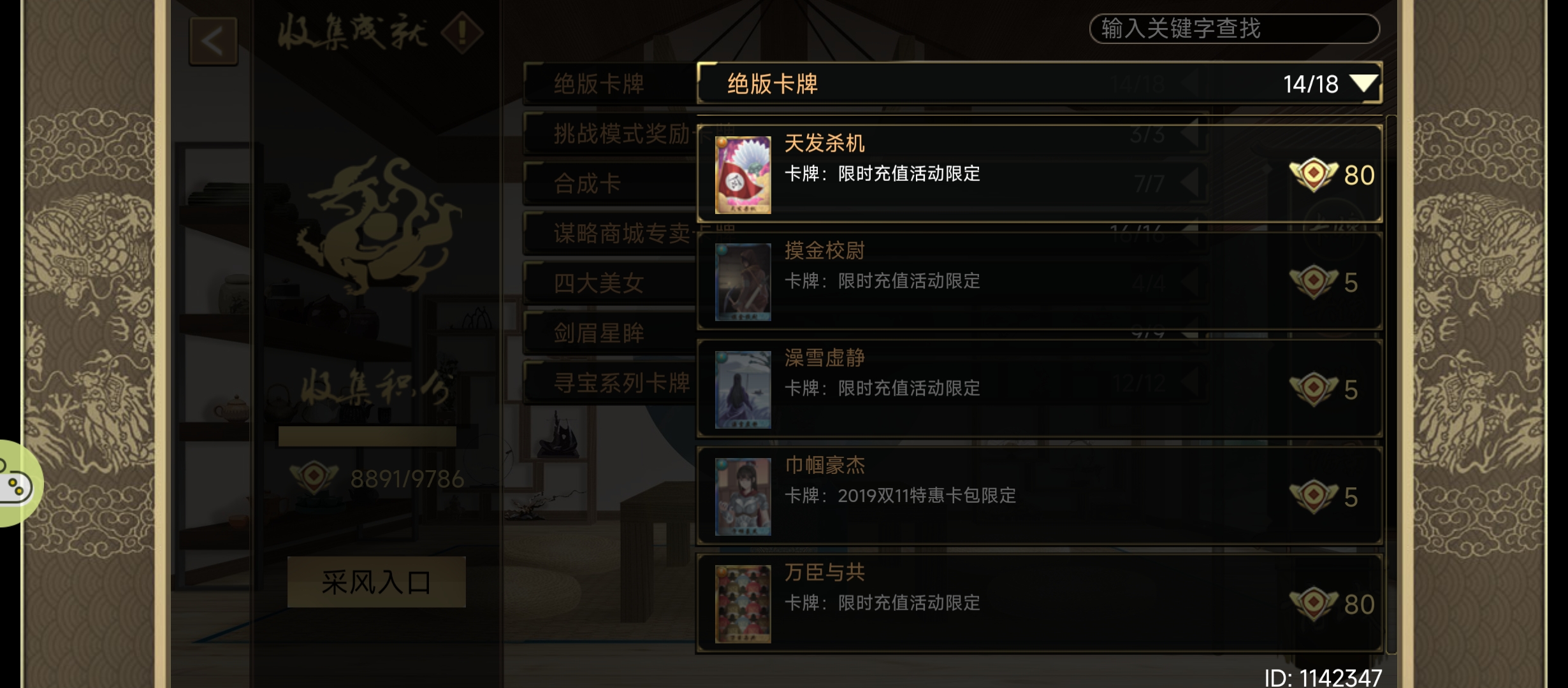The width and height of the screenshot is (1568, 688).
Task: Click the 万臣与共 card image
Action: point(743,604)
